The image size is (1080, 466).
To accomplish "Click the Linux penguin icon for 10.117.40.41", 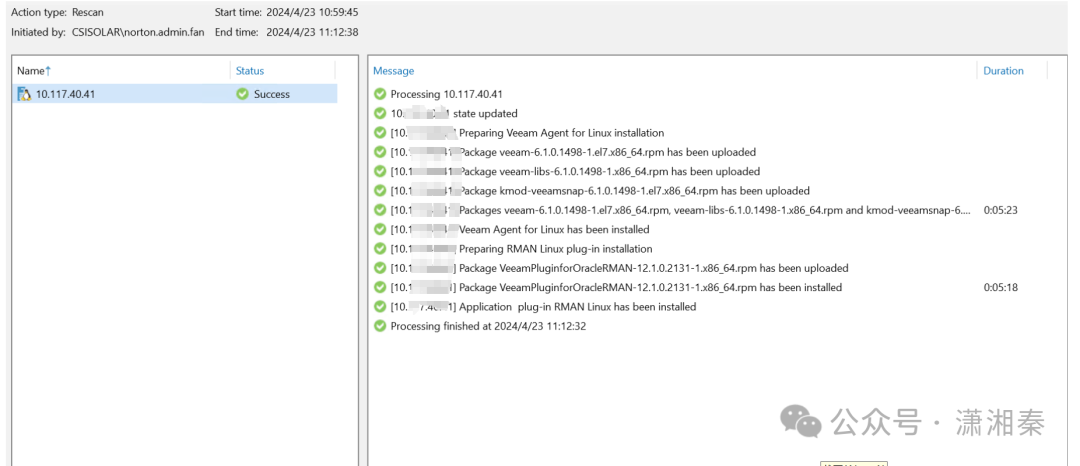I will point(25,94).
